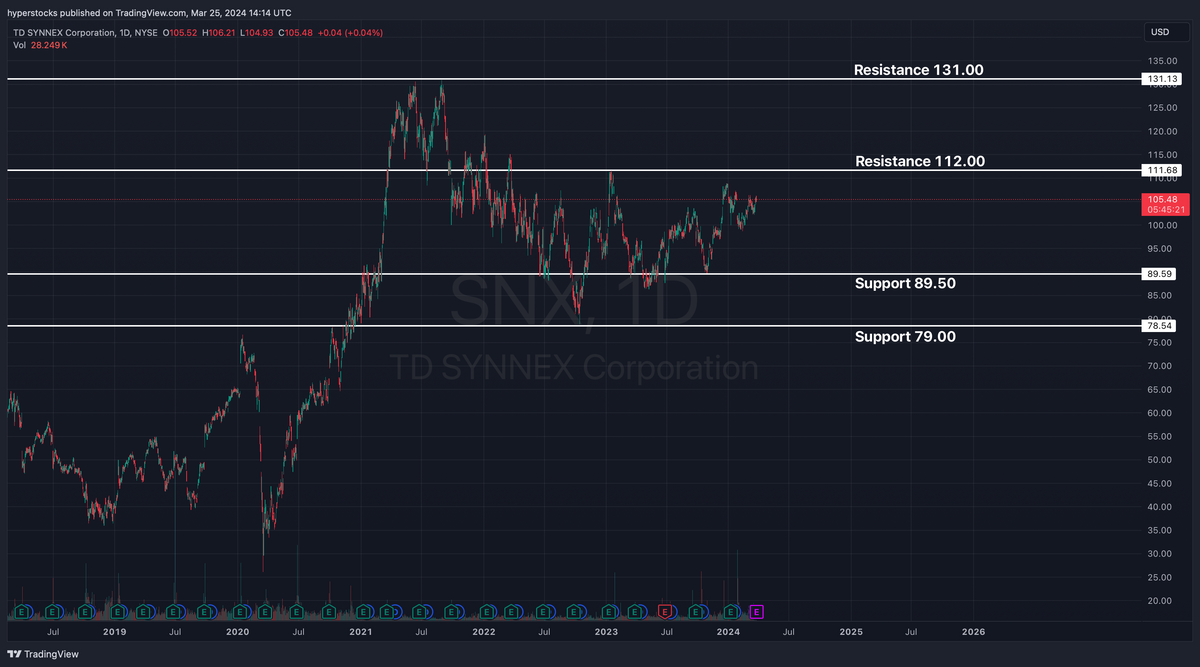Viewport: 1200px width, 667px height.
Task: Click the 131.13 price label on the right axis
Action: pos(1160,78)
